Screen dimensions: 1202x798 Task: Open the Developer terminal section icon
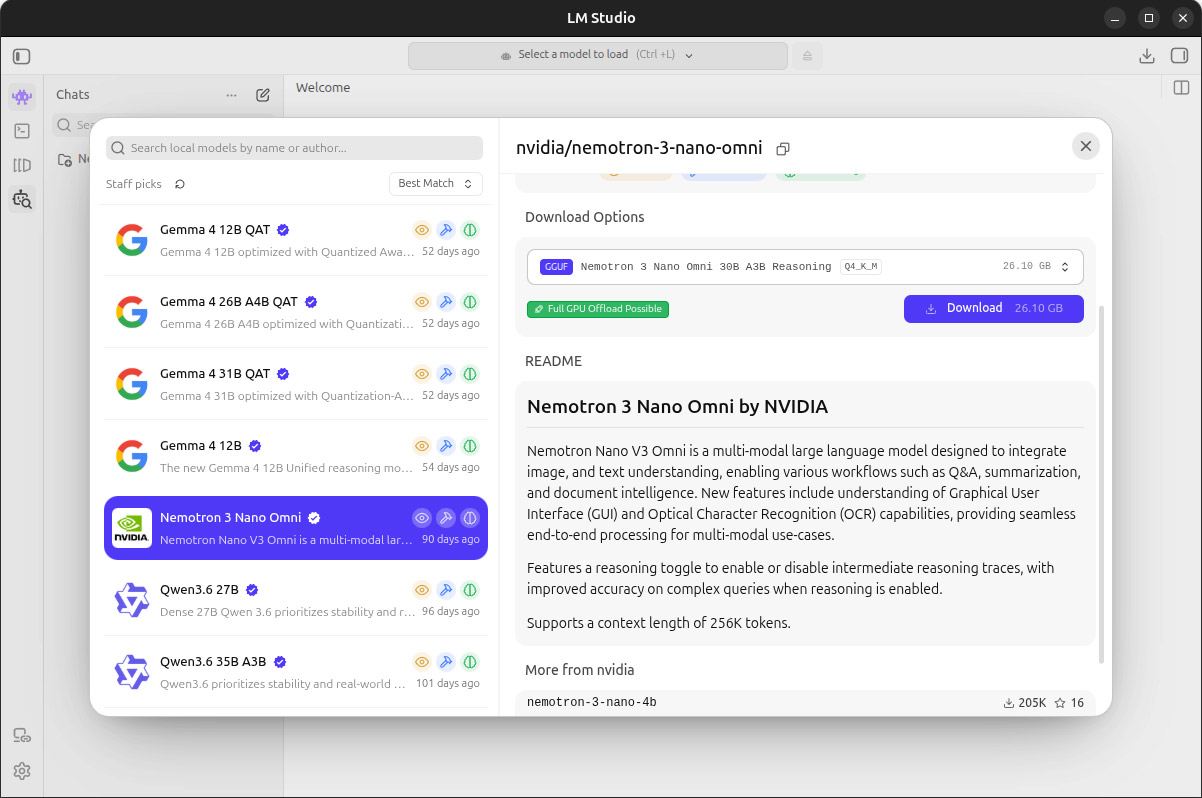click(22, 131)
